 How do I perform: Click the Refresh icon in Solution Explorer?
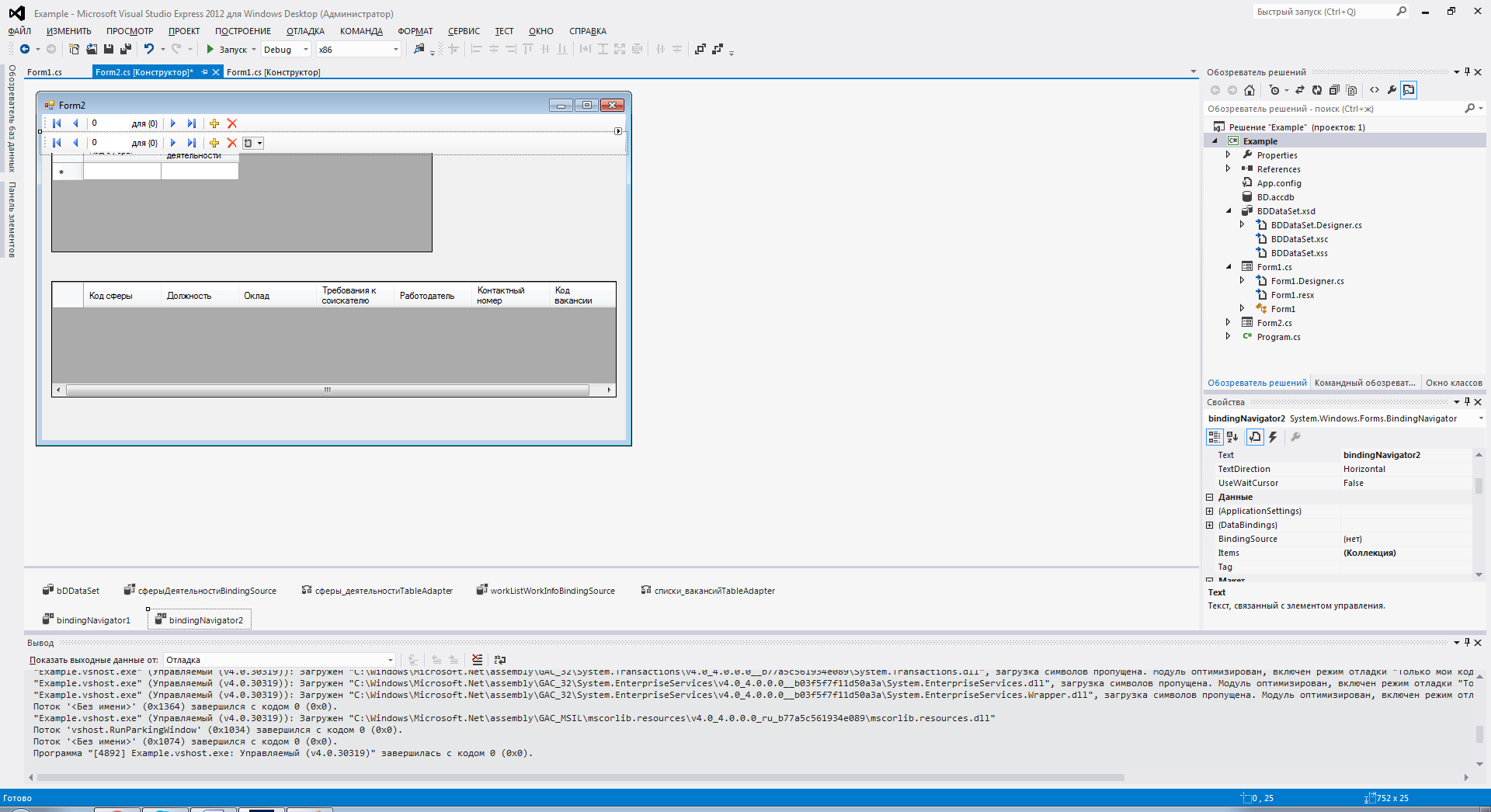click(x=1317, y=90)
